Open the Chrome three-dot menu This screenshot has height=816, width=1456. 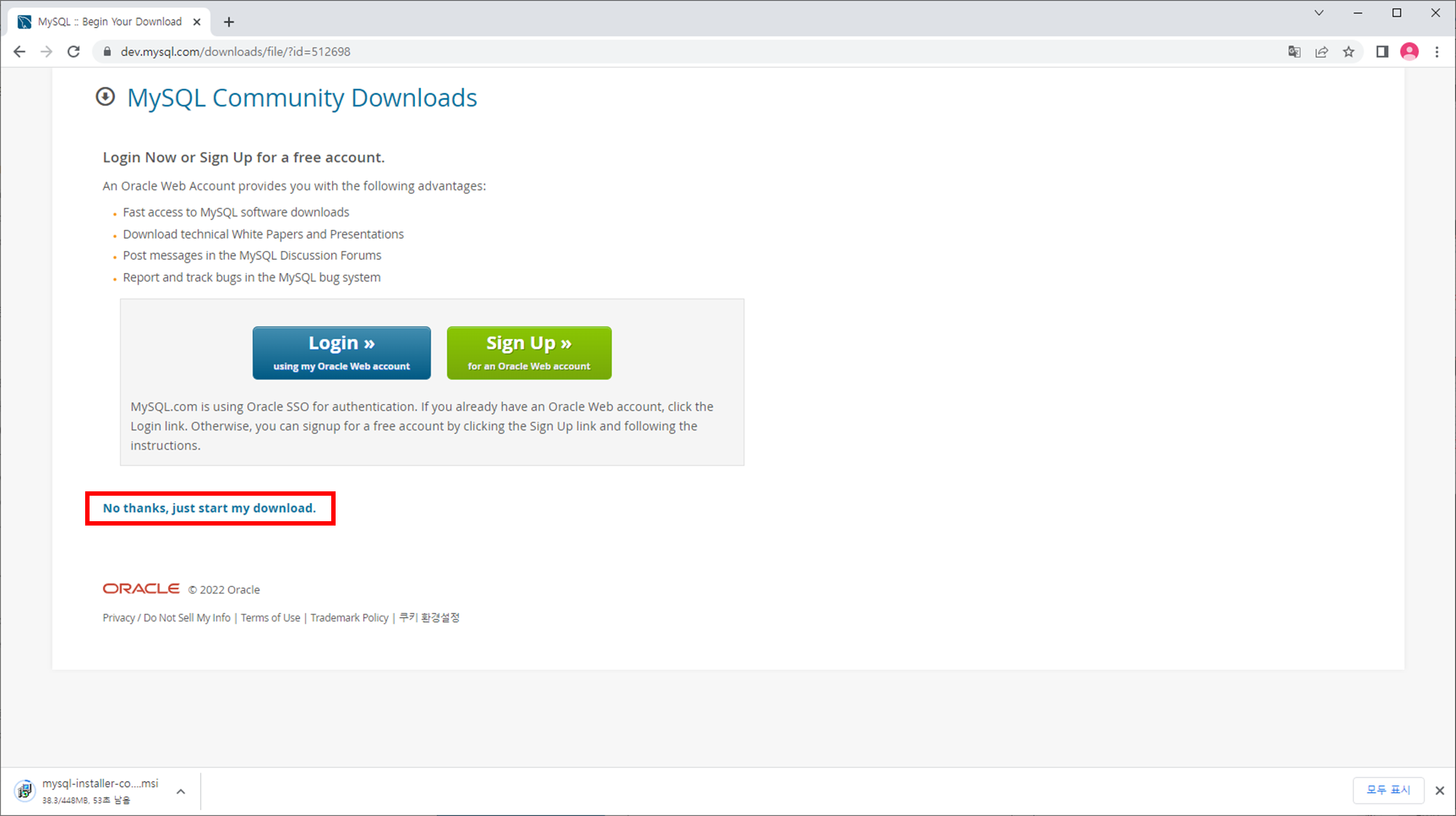[1437, 52]
